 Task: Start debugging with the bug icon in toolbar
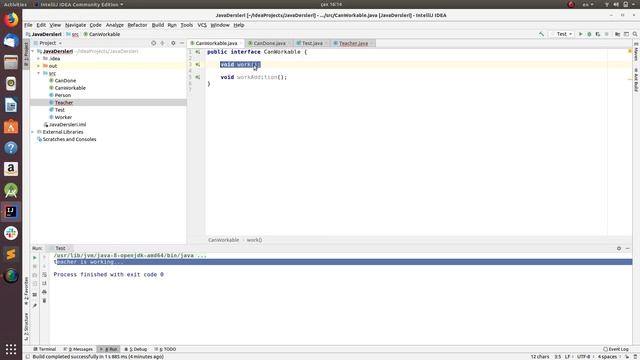coord(589,34)
